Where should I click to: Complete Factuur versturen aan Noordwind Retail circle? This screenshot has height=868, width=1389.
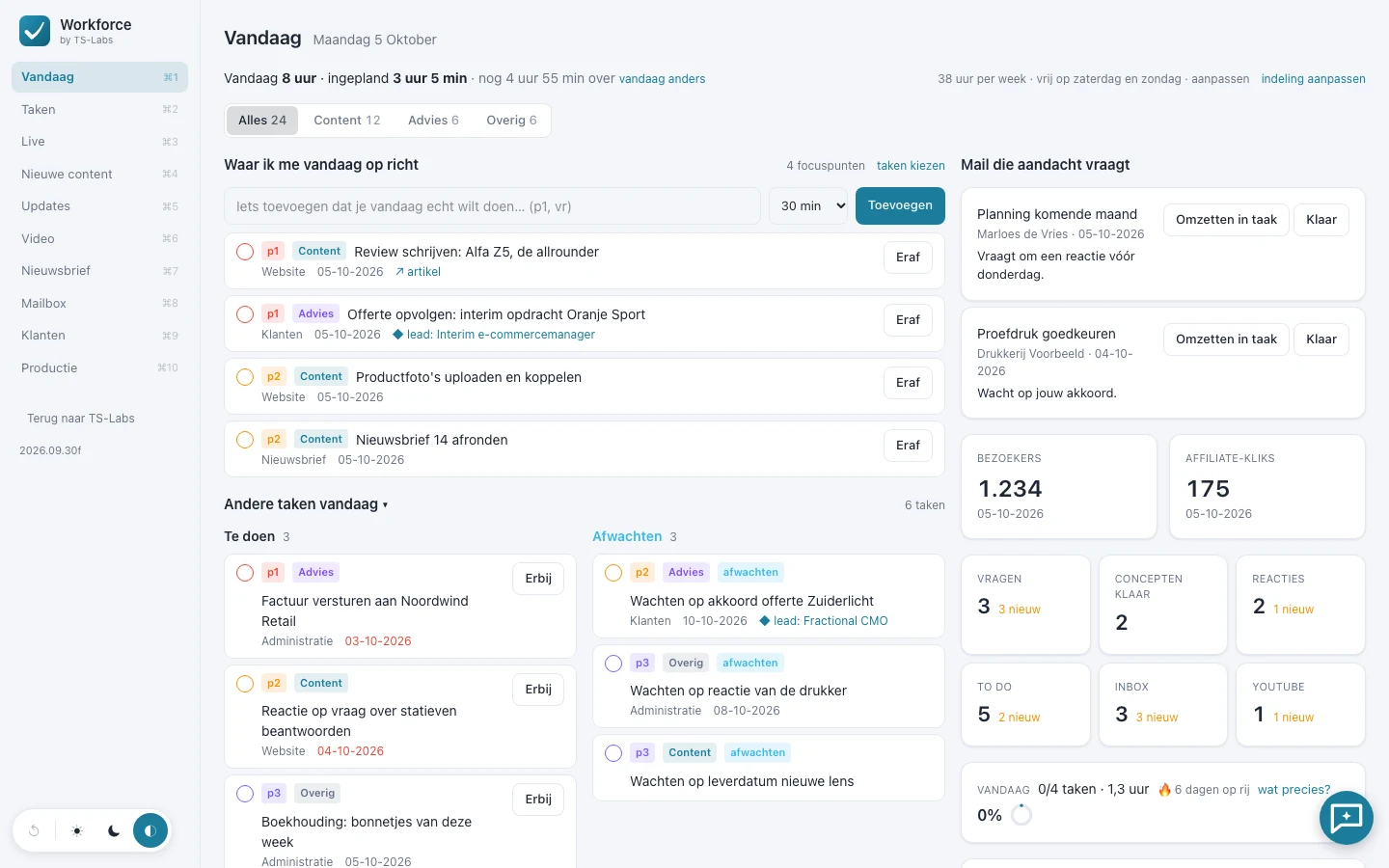click(245, 573)
